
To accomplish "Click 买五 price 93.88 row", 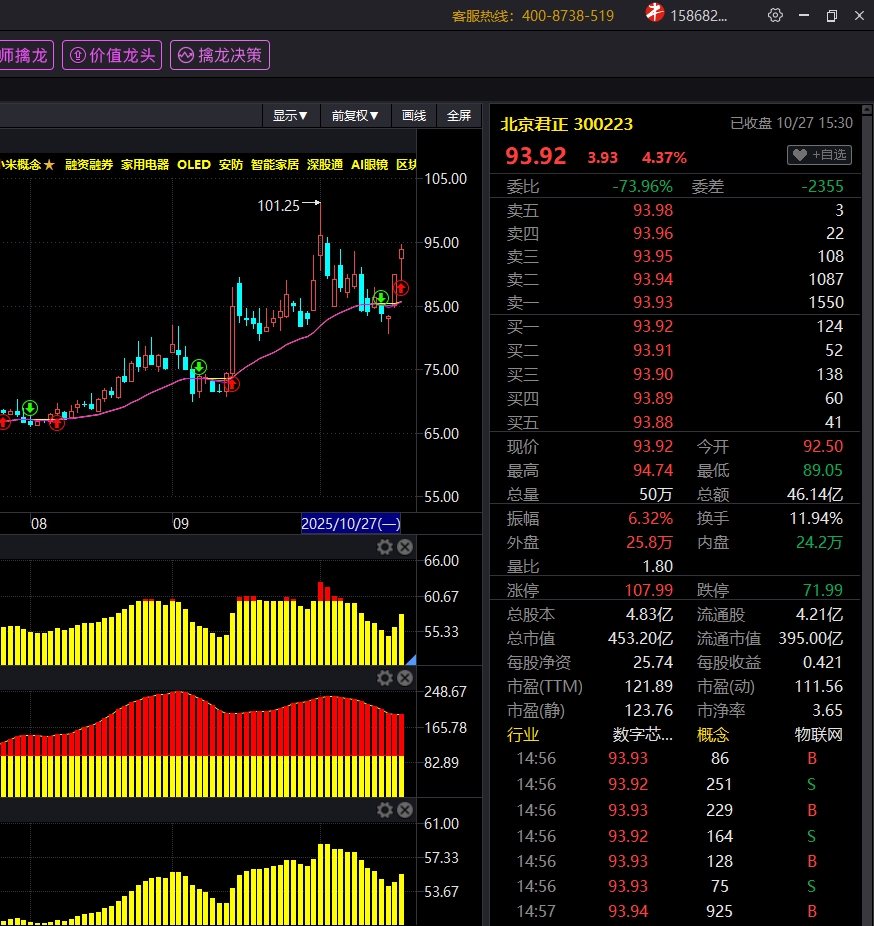I will (675, 422).
